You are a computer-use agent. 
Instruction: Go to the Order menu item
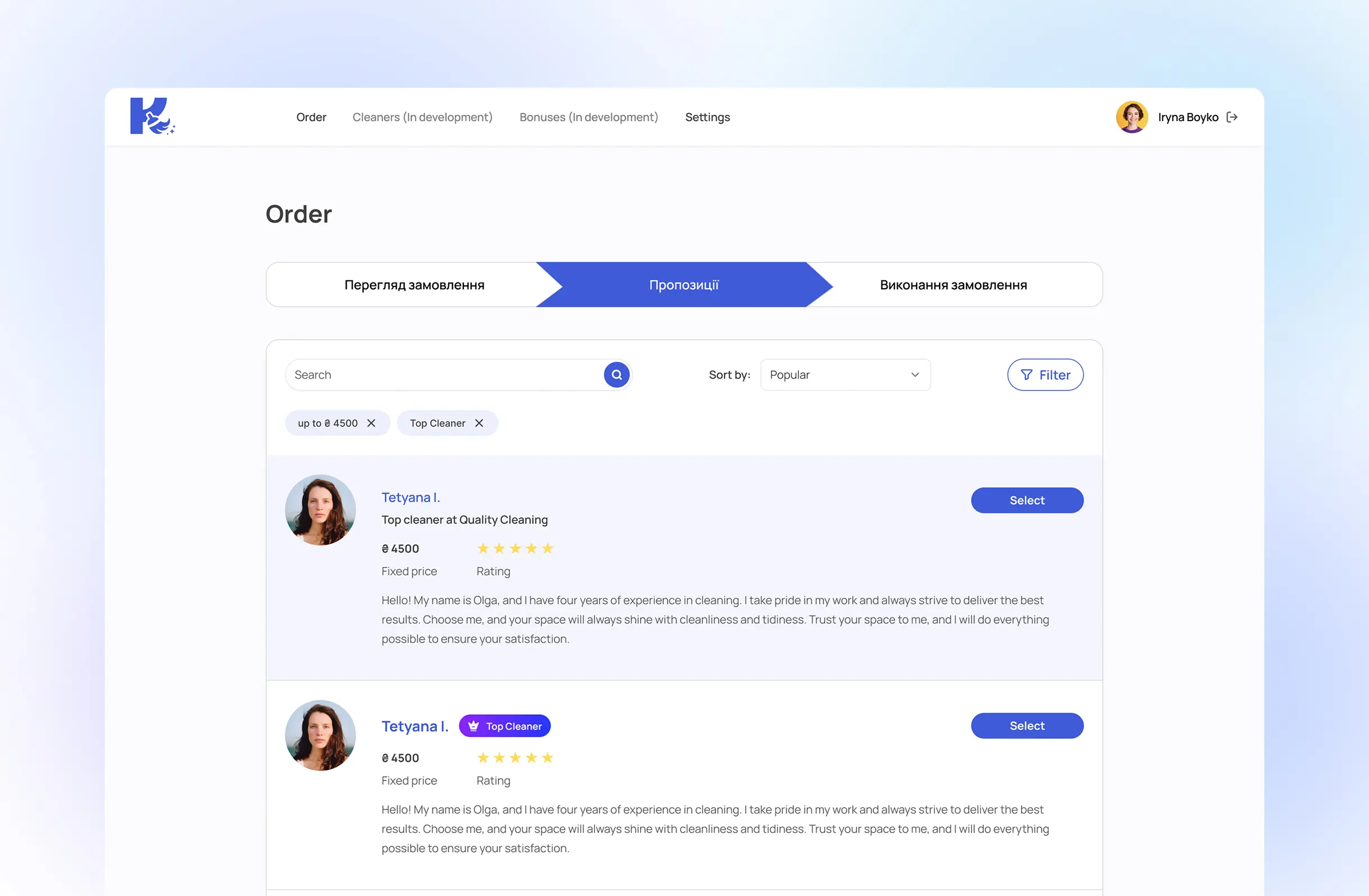[311, 117]
